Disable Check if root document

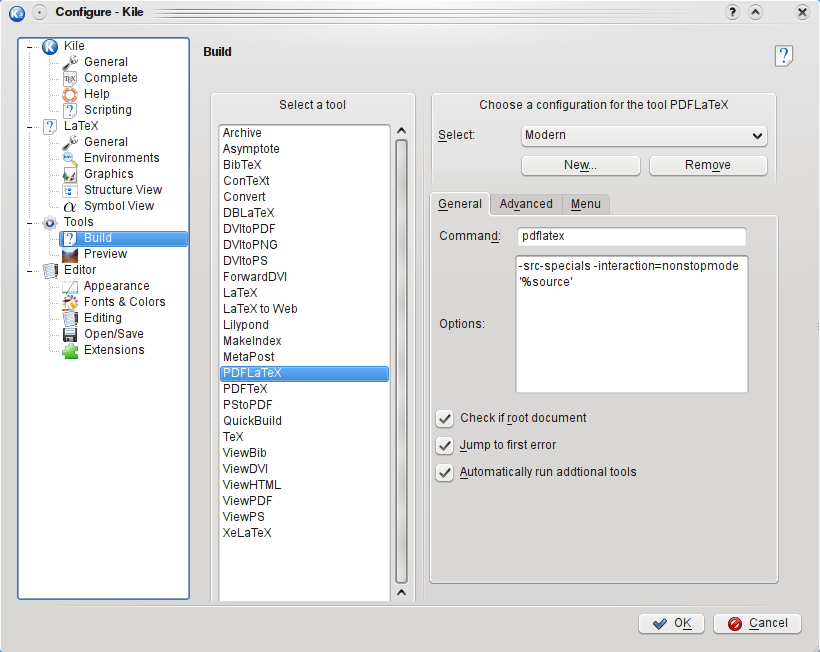click(x=445, y=418)
